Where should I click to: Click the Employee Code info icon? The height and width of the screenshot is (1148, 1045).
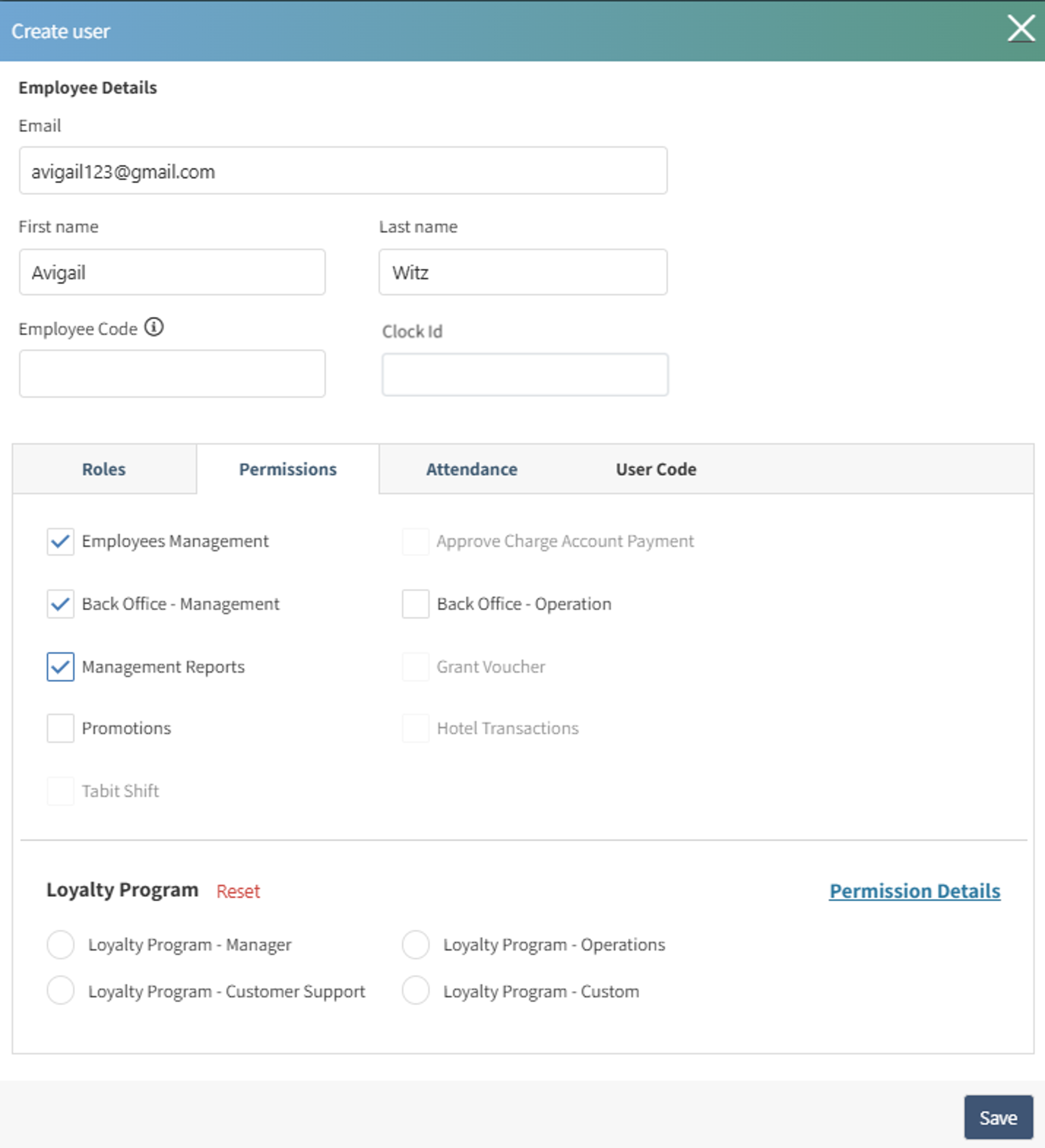click(153, 327)
